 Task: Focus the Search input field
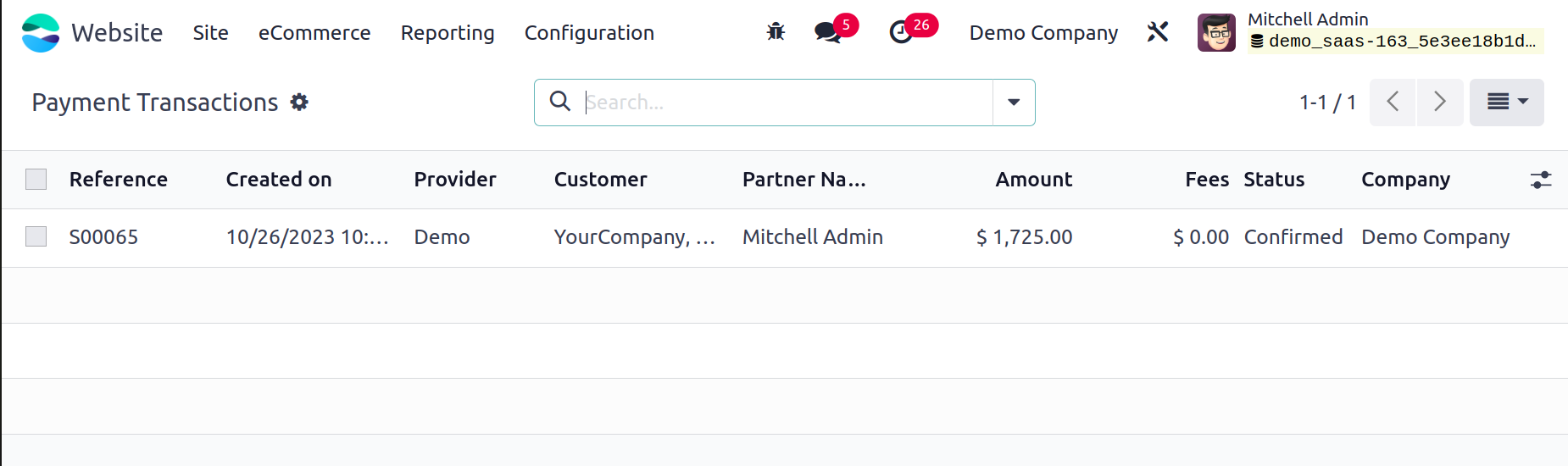click(787, 103)
